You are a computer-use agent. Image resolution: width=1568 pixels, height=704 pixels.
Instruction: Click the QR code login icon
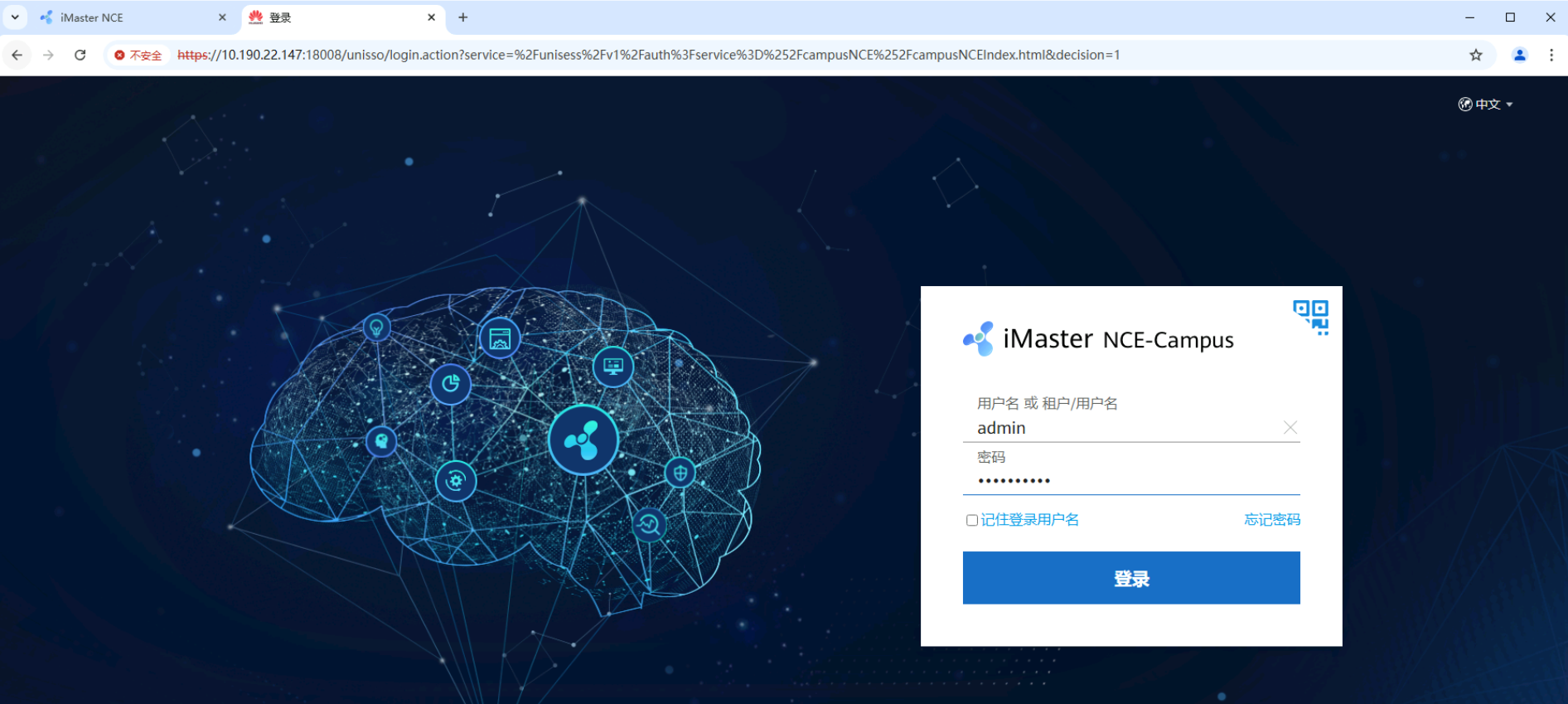pos(1310,317)
